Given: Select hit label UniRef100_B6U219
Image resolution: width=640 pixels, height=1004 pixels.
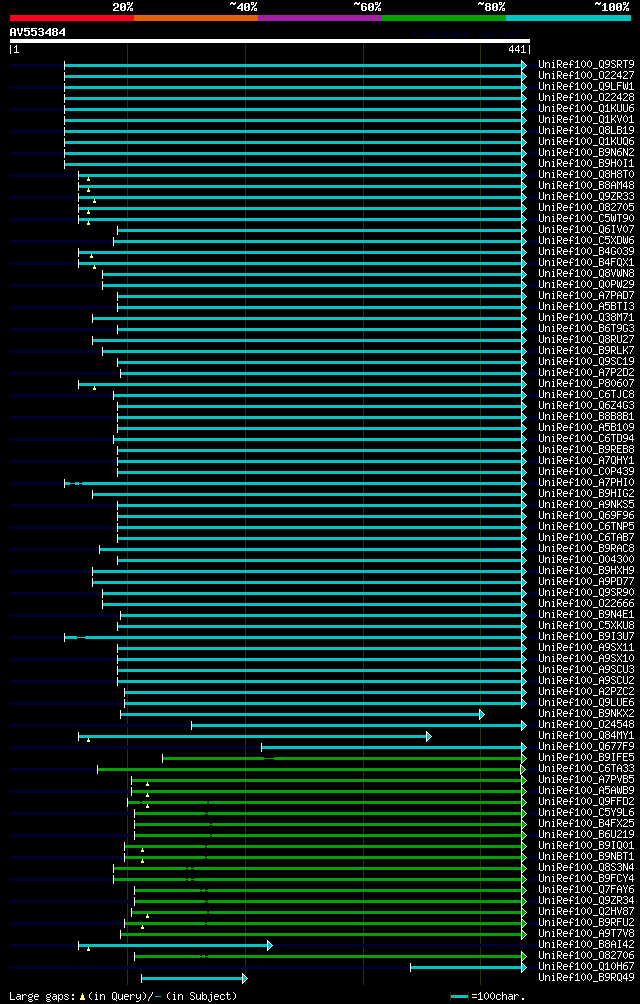Looking at the screenshot, I should coord(586,835).
